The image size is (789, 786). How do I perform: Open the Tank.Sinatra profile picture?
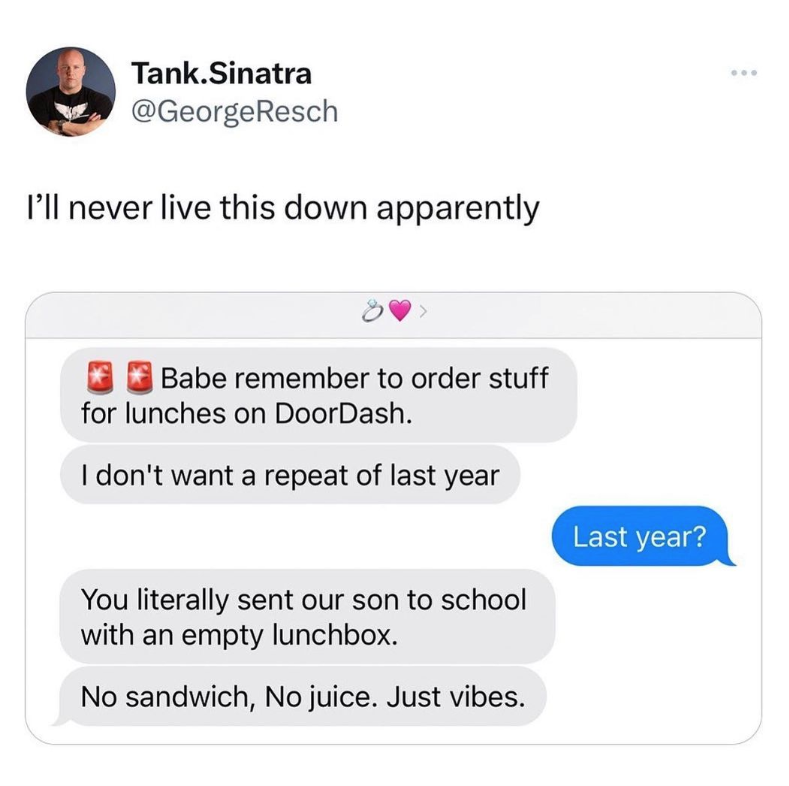click(70, 91)
